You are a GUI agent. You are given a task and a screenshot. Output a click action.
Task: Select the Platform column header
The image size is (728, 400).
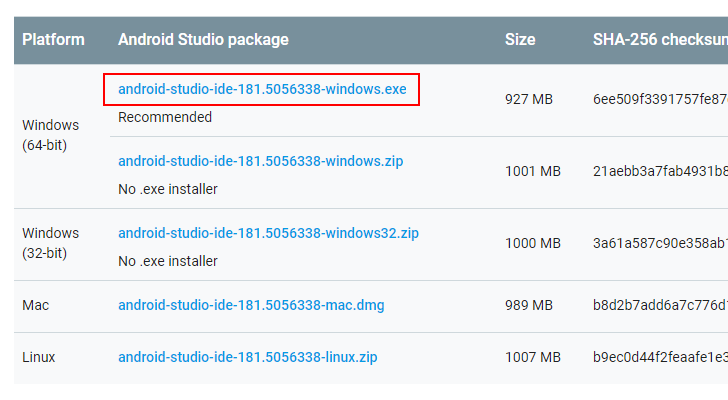point(53,40)
